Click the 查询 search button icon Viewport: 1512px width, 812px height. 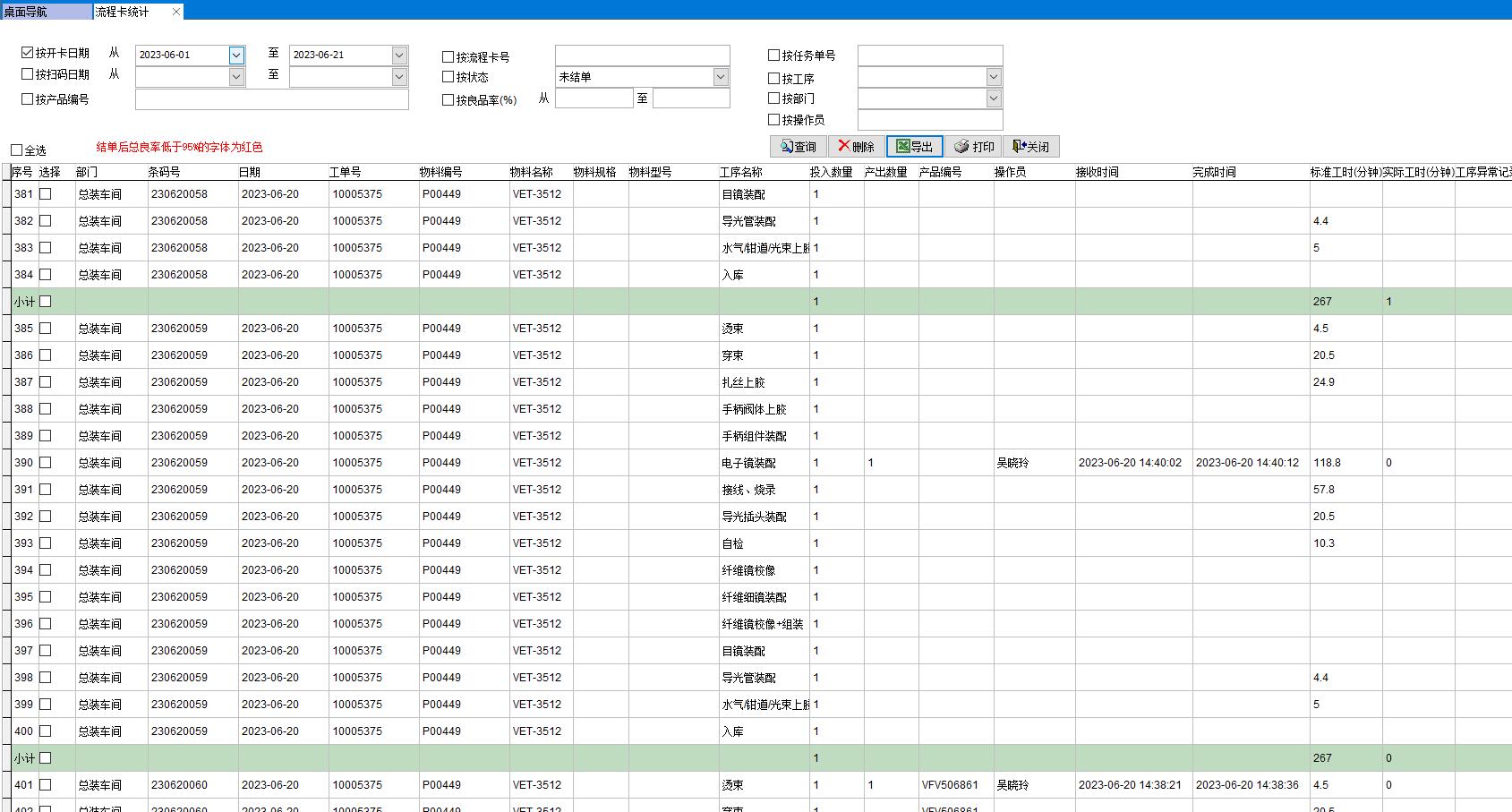tap(787, 147)
